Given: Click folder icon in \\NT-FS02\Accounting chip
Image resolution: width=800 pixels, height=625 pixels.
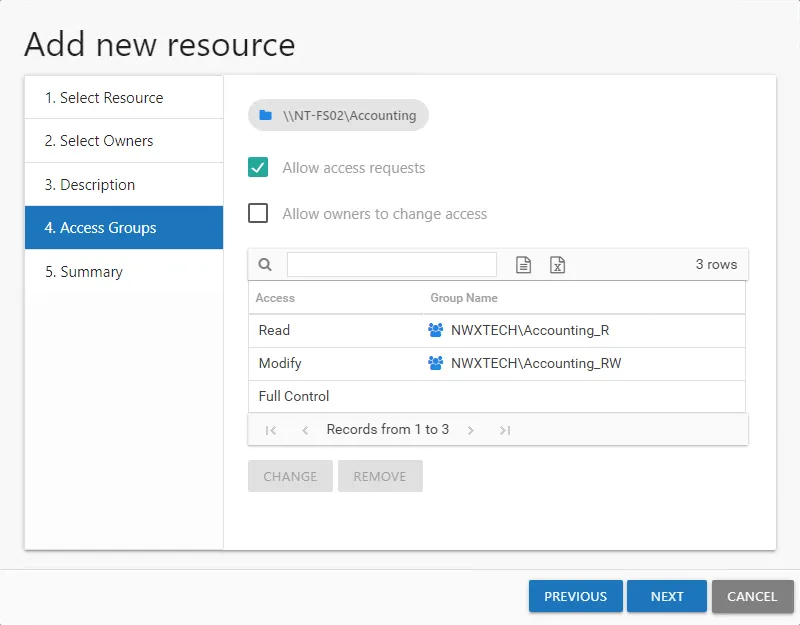Looking at the screenshot, I should 265,115.
